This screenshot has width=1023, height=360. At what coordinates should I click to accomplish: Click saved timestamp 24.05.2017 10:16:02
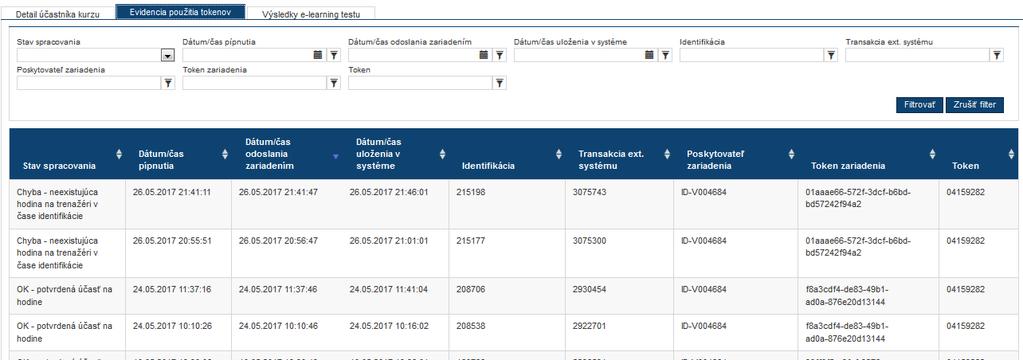[x=389, y=326]
